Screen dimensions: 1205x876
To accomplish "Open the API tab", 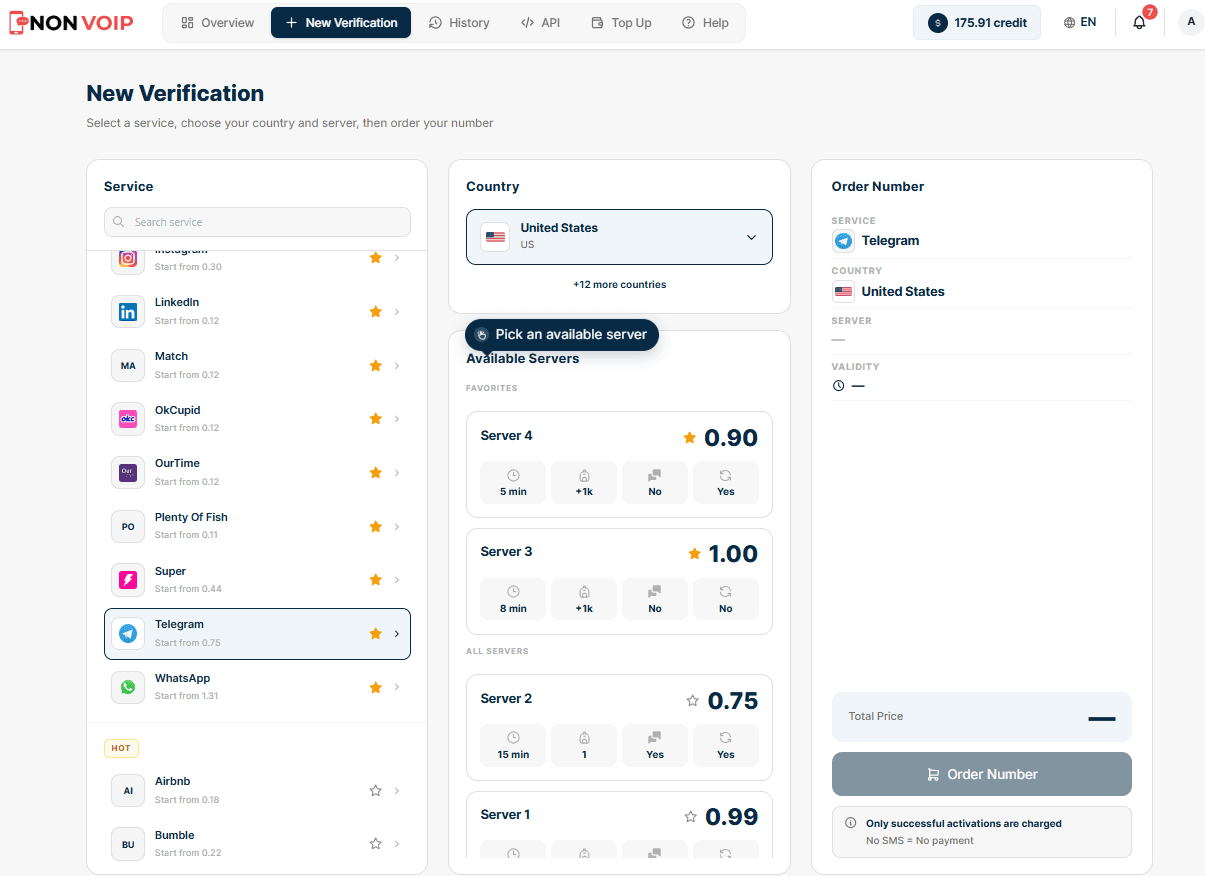I will point(541,22).
